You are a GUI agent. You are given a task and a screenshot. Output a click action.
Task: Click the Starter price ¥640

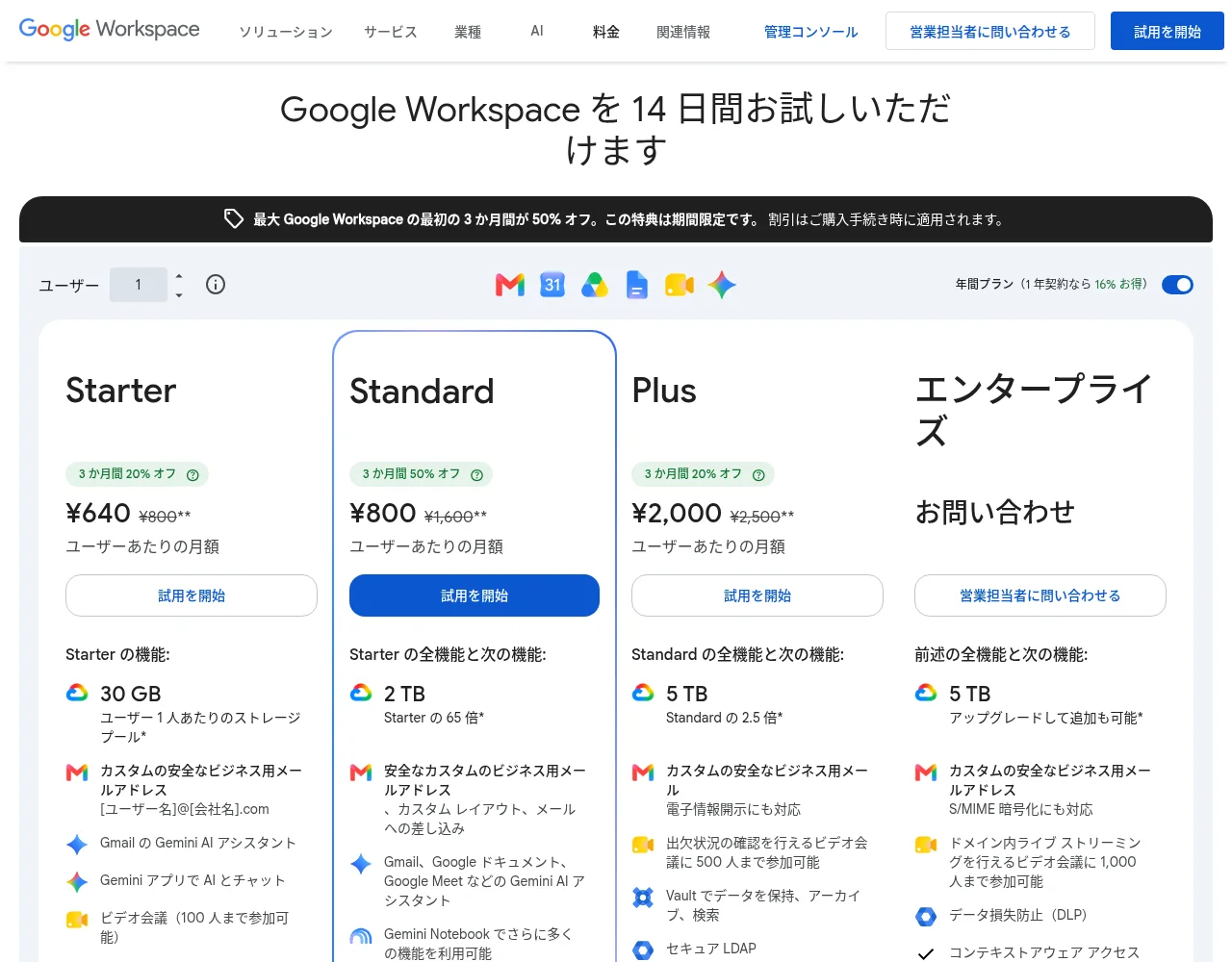coord(98,513)
